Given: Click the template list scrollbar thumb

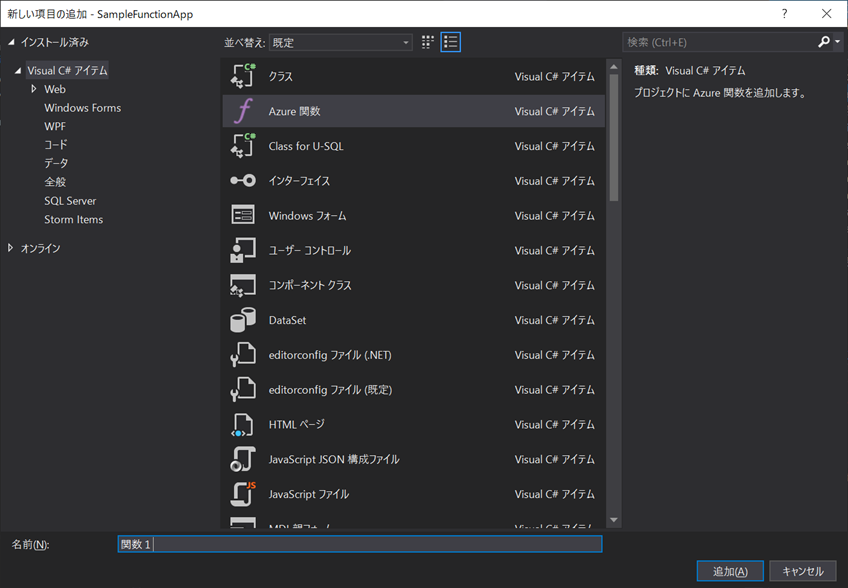Looking at the screenshot, I should point(613,137).
